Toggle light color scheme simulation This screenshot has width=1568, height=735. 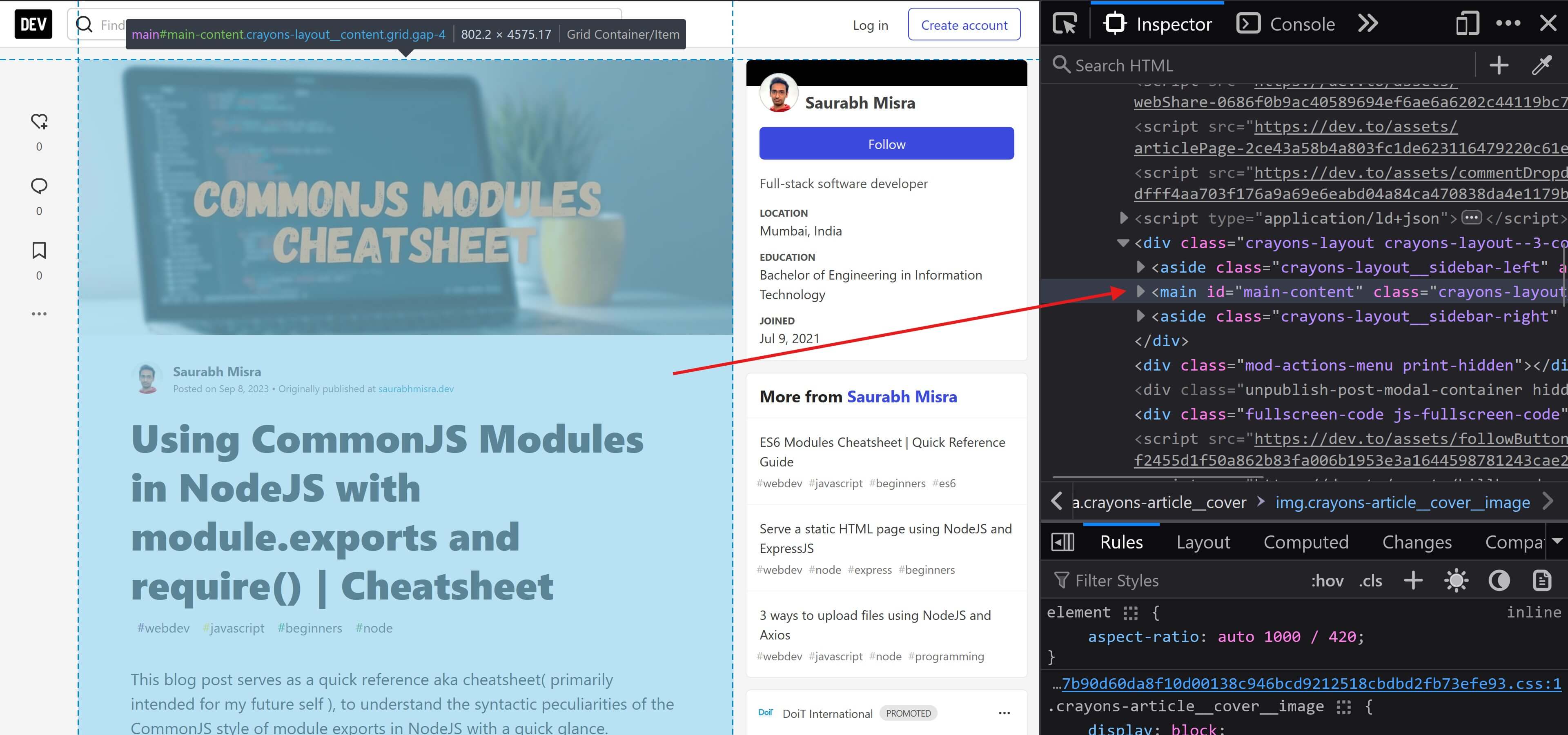point(1456,580)
